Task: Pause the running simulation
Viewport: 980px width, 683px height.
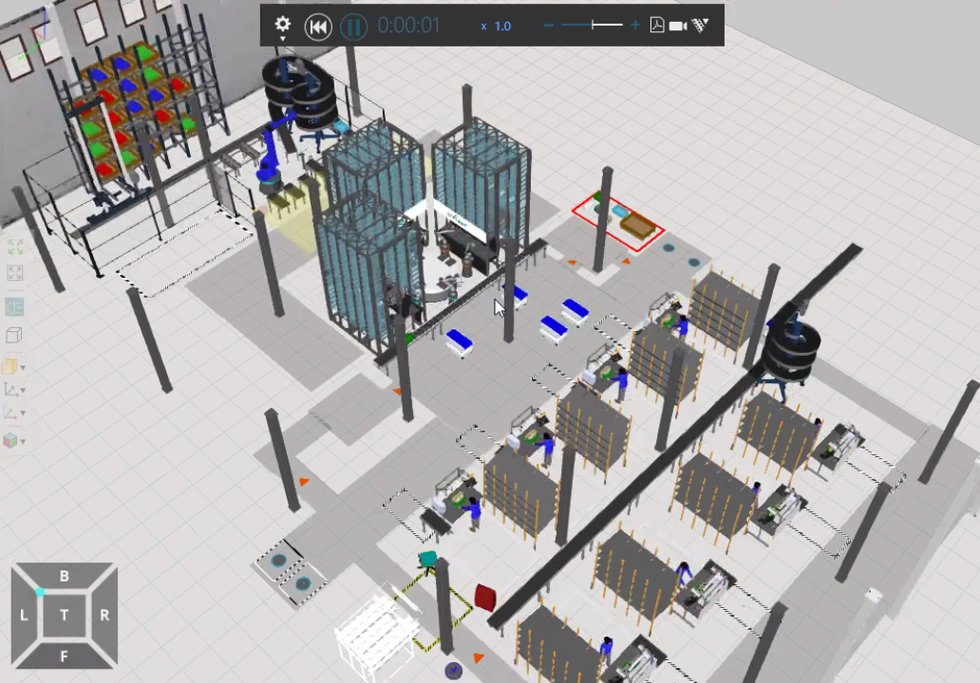Action: 352,26
